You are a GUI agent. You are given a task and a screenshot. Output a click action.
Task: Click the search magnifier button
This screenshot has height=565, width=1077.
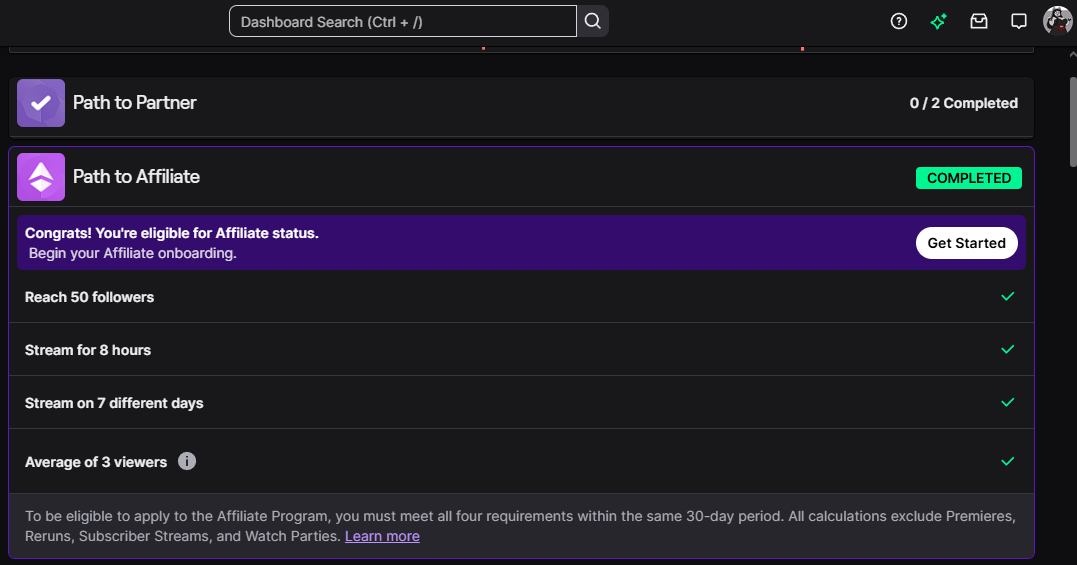pos(593,21)
